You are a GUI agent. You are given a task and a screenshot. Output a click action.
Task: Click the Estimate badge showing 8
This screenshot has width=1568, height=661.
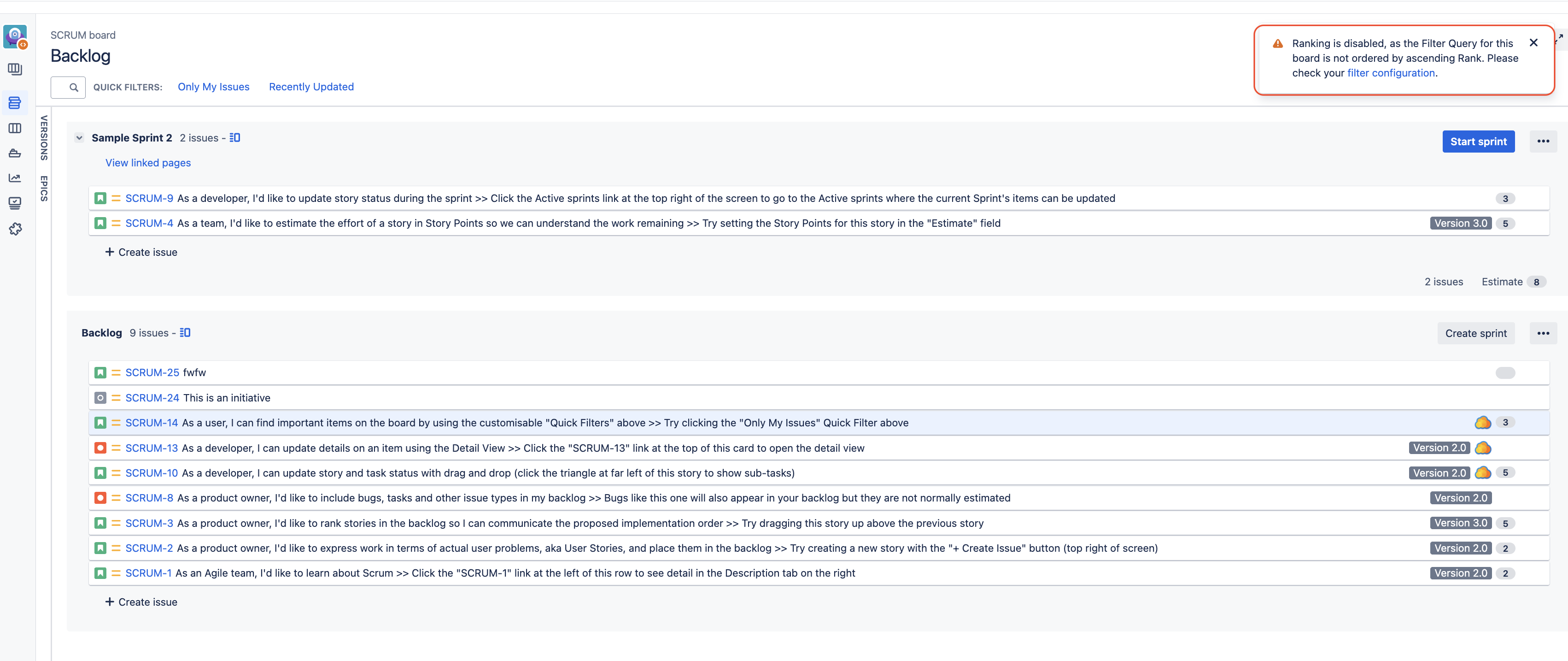1538,282
